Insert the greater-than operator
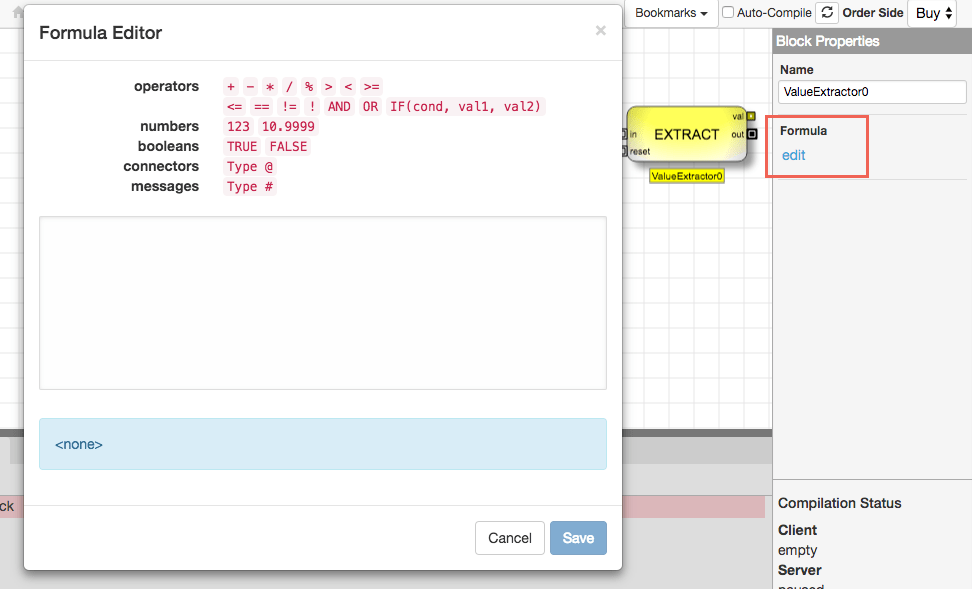Image resolution: width=972 pixels, height=589 pixels. tap(329, 87)
